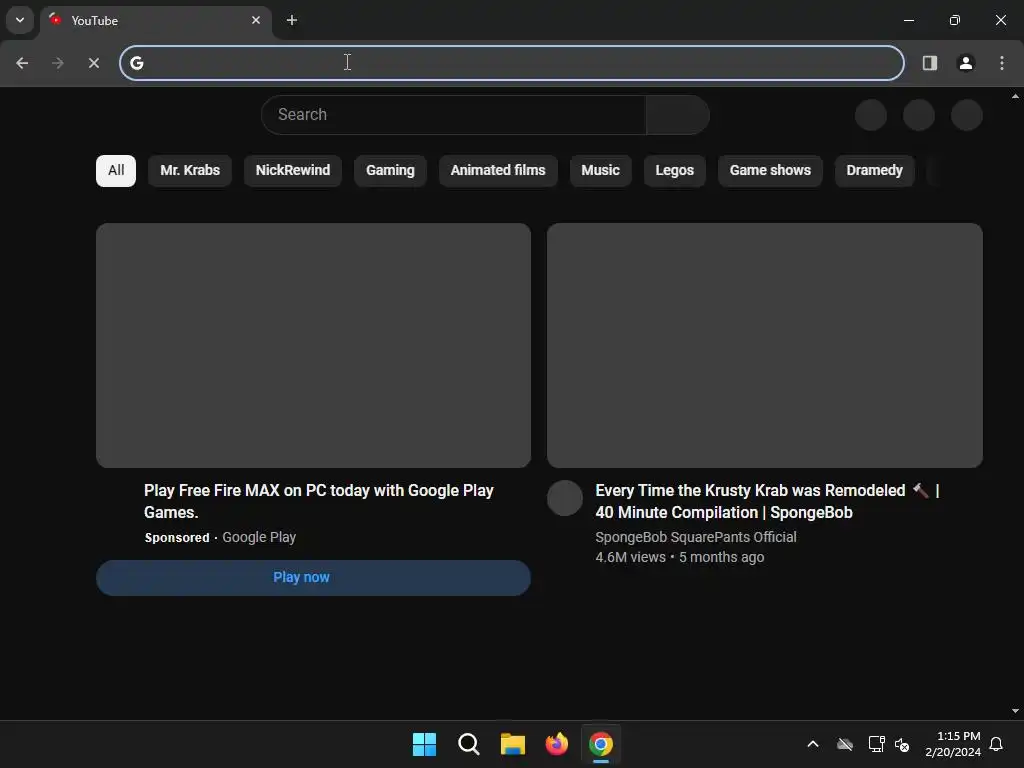Select the Music filter chip
This screenshot has width=1024, height=768.
tap(600, 170)
